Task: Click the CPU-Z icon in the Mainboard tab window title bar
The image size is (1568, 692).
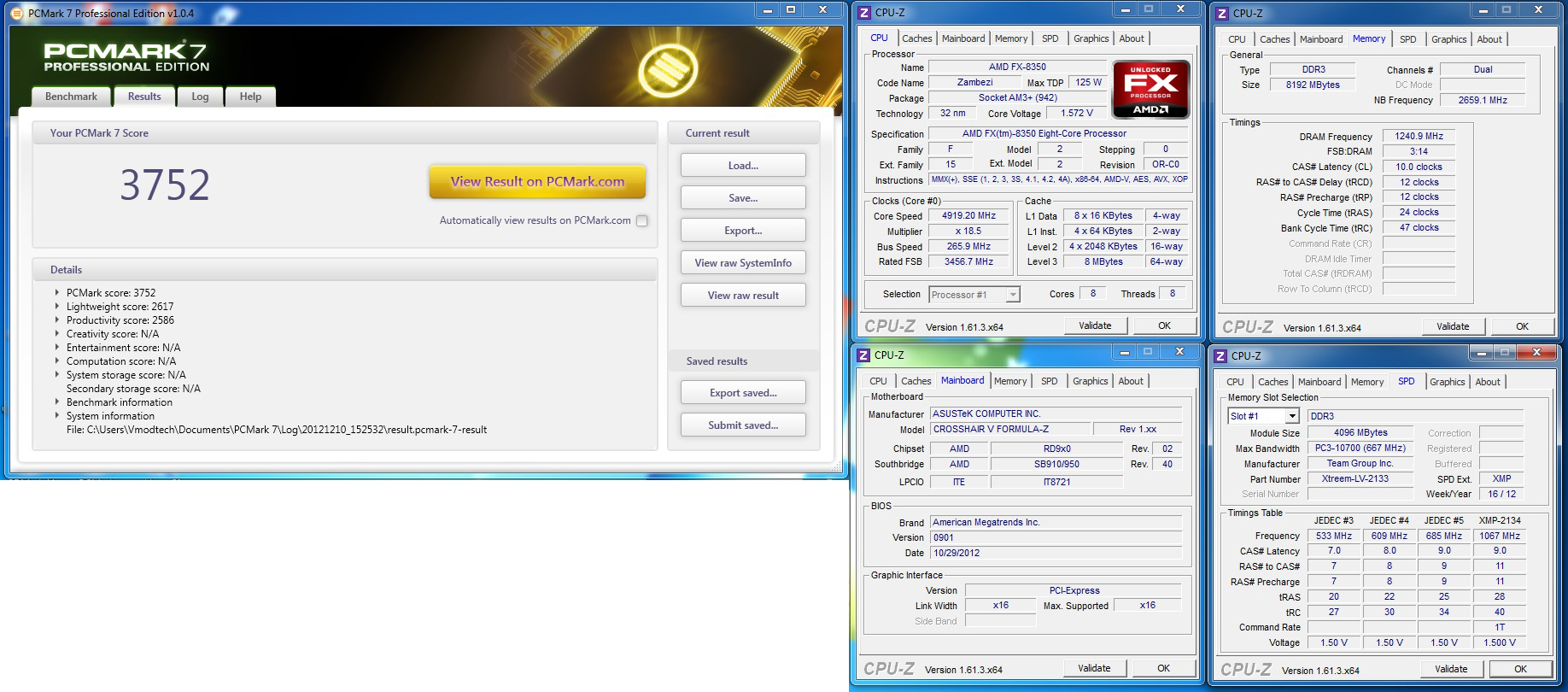Action: pyautogui.click(x=863, y=355)
